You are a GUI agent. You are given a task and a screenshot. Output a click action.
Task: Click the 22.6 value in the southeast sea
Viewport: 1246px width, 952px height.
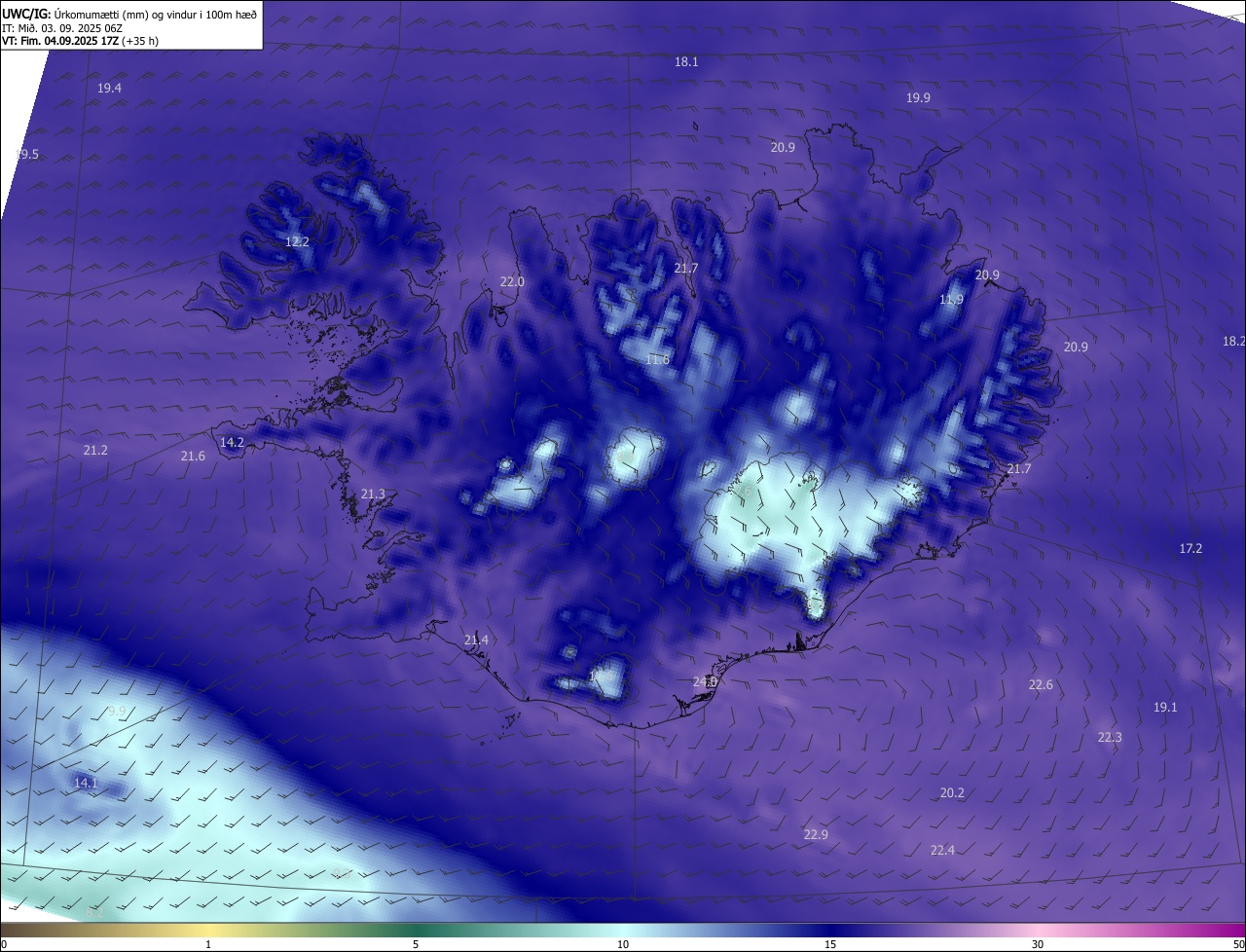[1041, 685]
